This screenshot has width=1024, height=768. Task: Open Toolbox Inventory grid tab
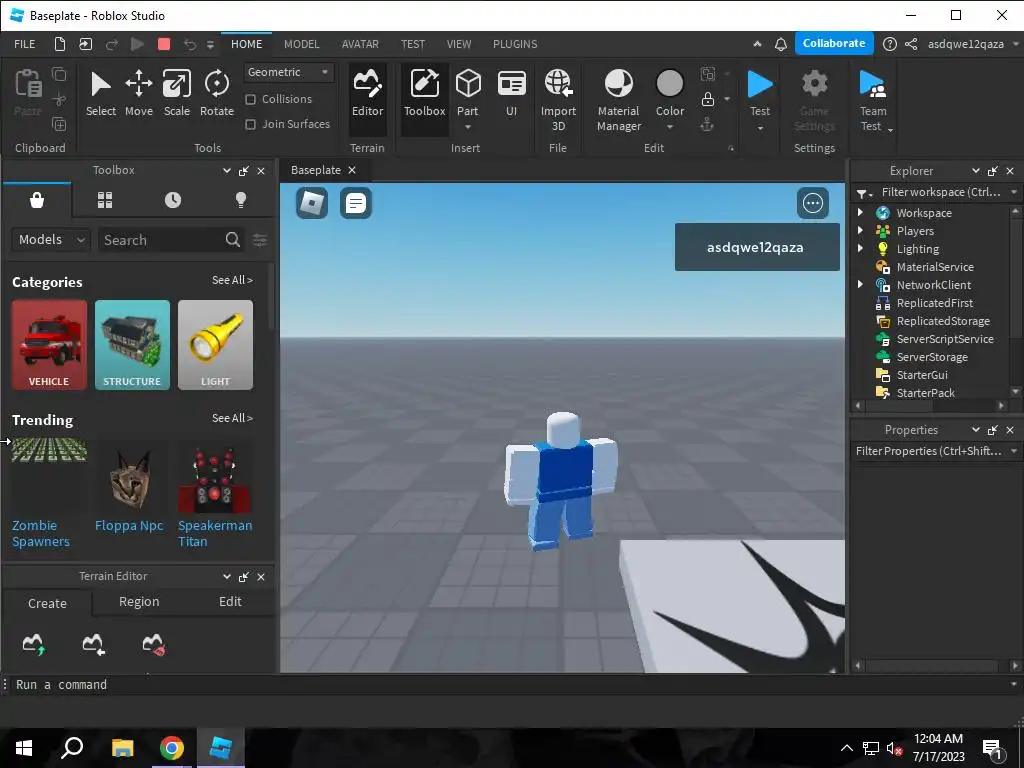105,200
